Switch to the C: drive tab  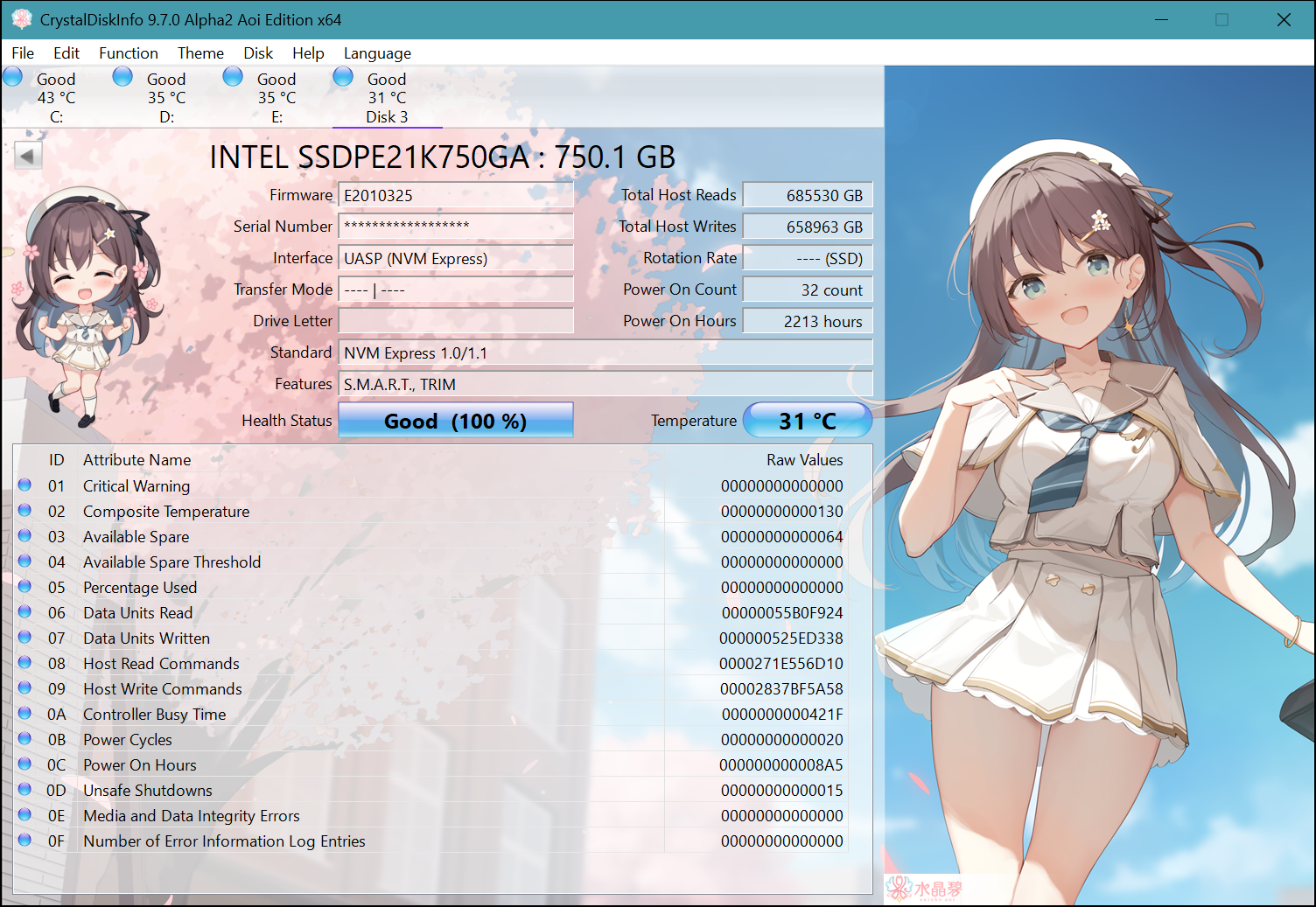click(x=56, y=97)
